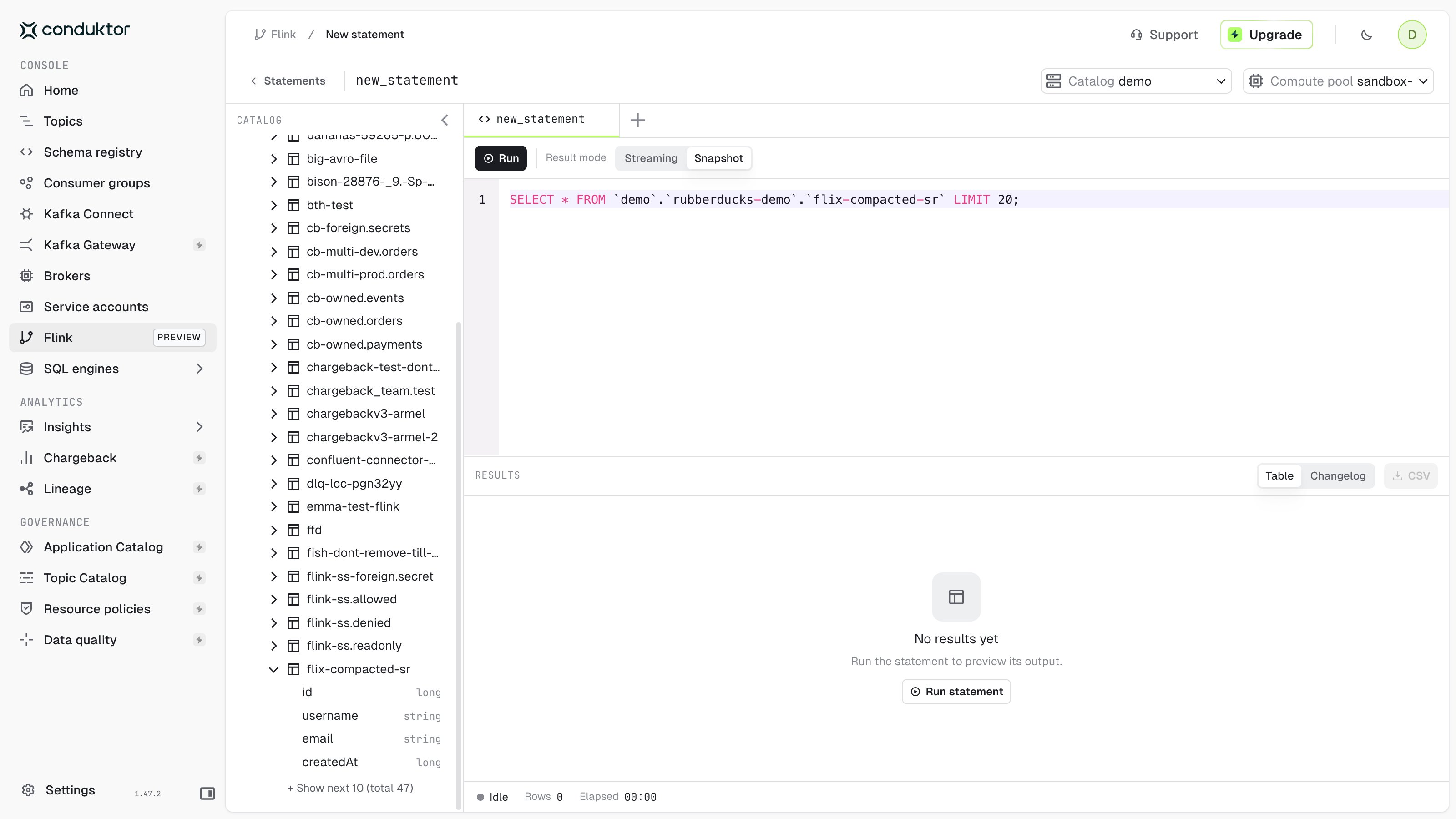Click Run statement in results
The width and height of the screenshot is (1456, 819).
956,692
